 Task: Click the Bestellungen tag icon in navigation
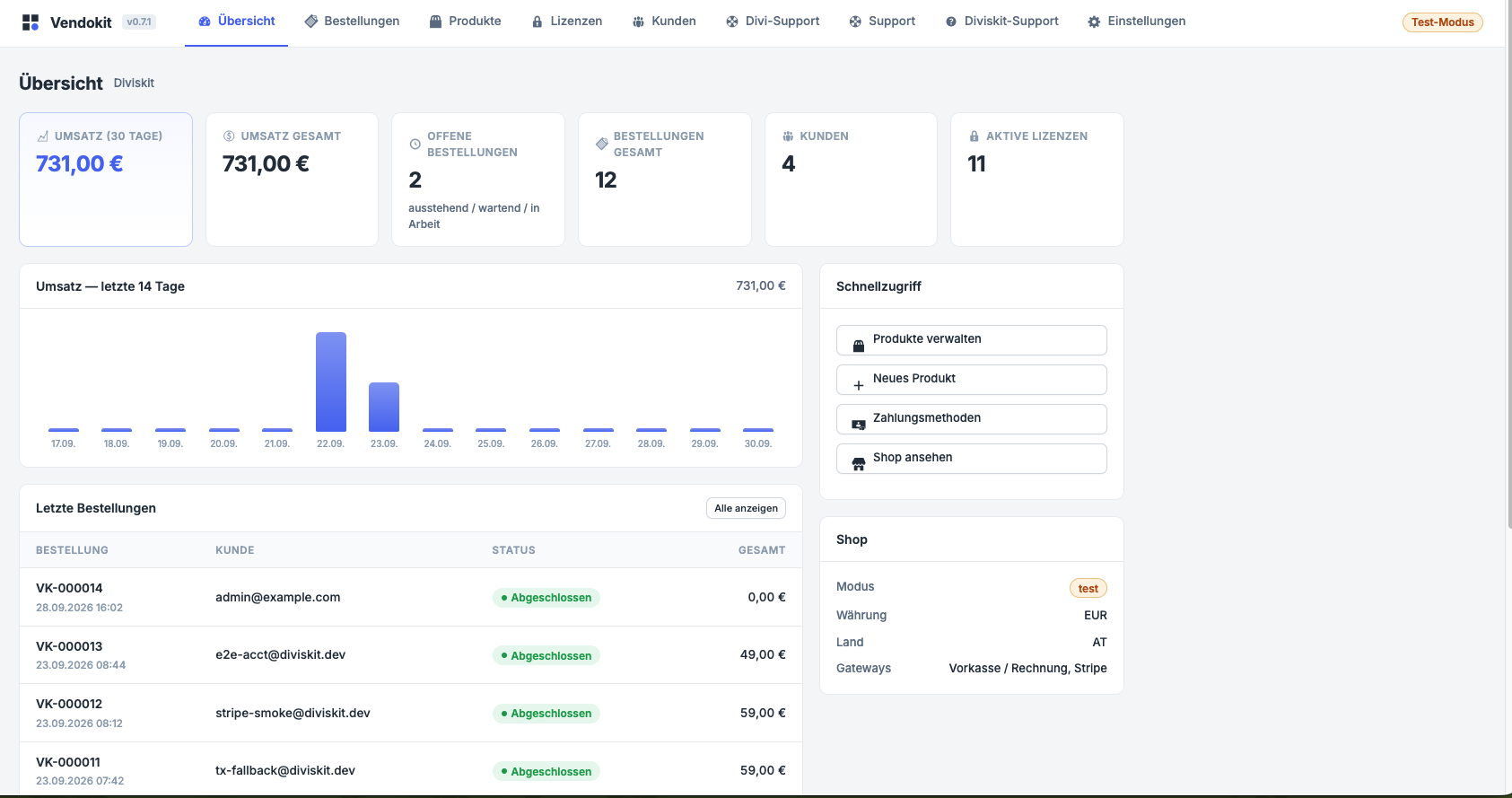[311, 22]
